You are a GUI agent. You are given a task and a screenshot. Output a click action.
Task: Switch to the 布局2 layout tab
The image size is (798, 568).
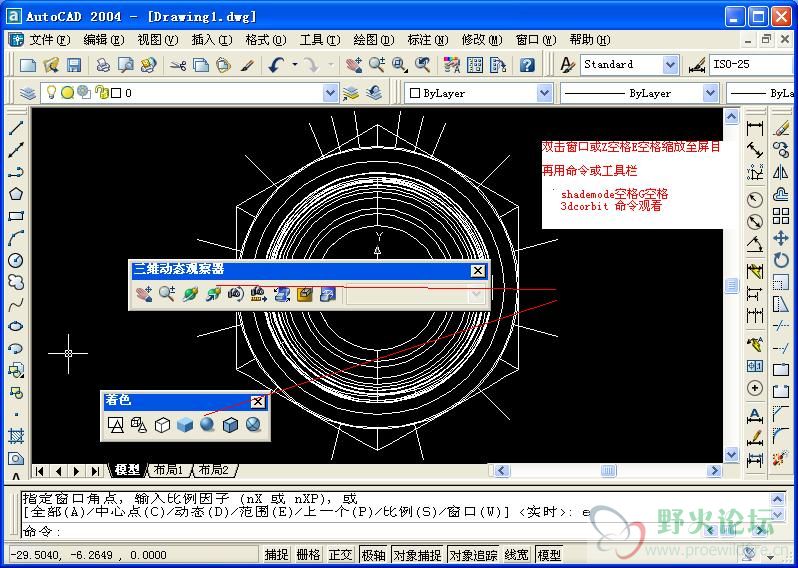click(x=213, y=470)
